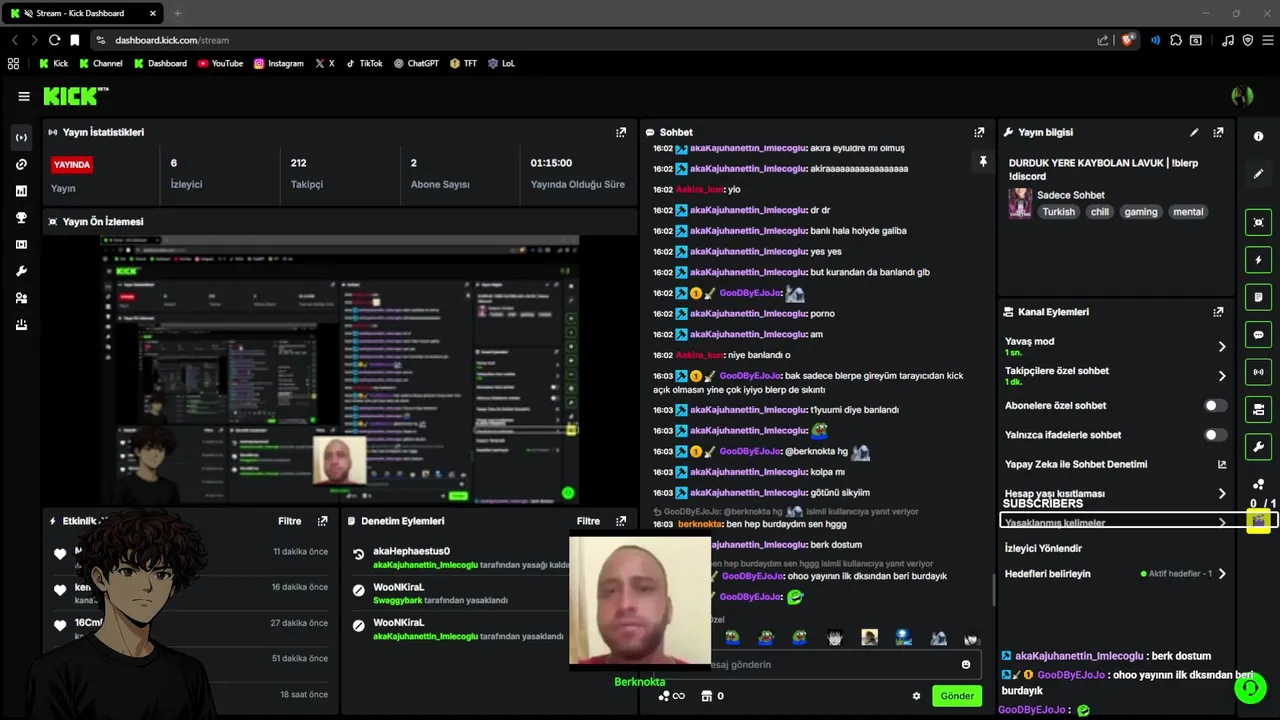Open the Kick bookmark
Image resolution: width=1280 pixels, height=720 pixels.
(x=53, y=63)
